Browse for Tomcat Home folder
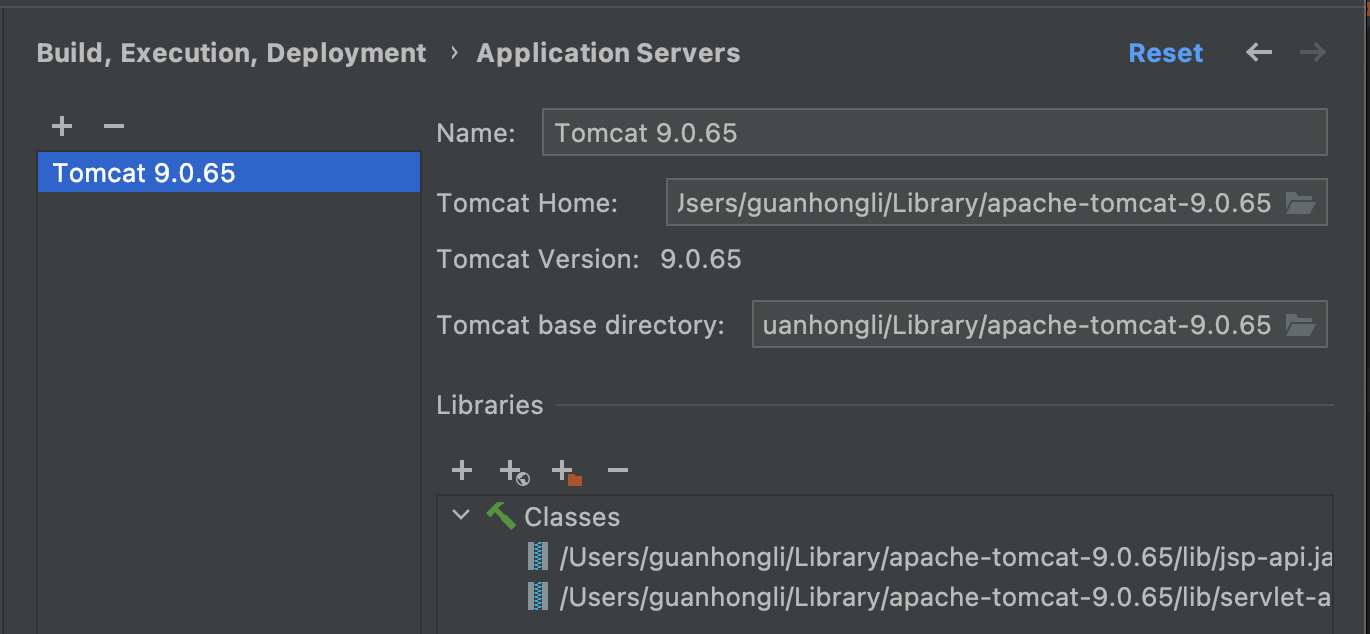 1300,204
